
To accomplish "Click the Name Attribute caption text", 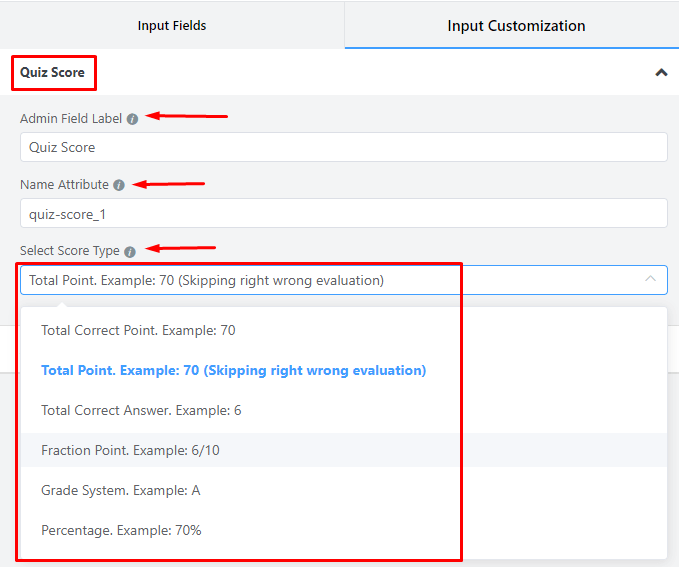I will (x=64, y=185).
